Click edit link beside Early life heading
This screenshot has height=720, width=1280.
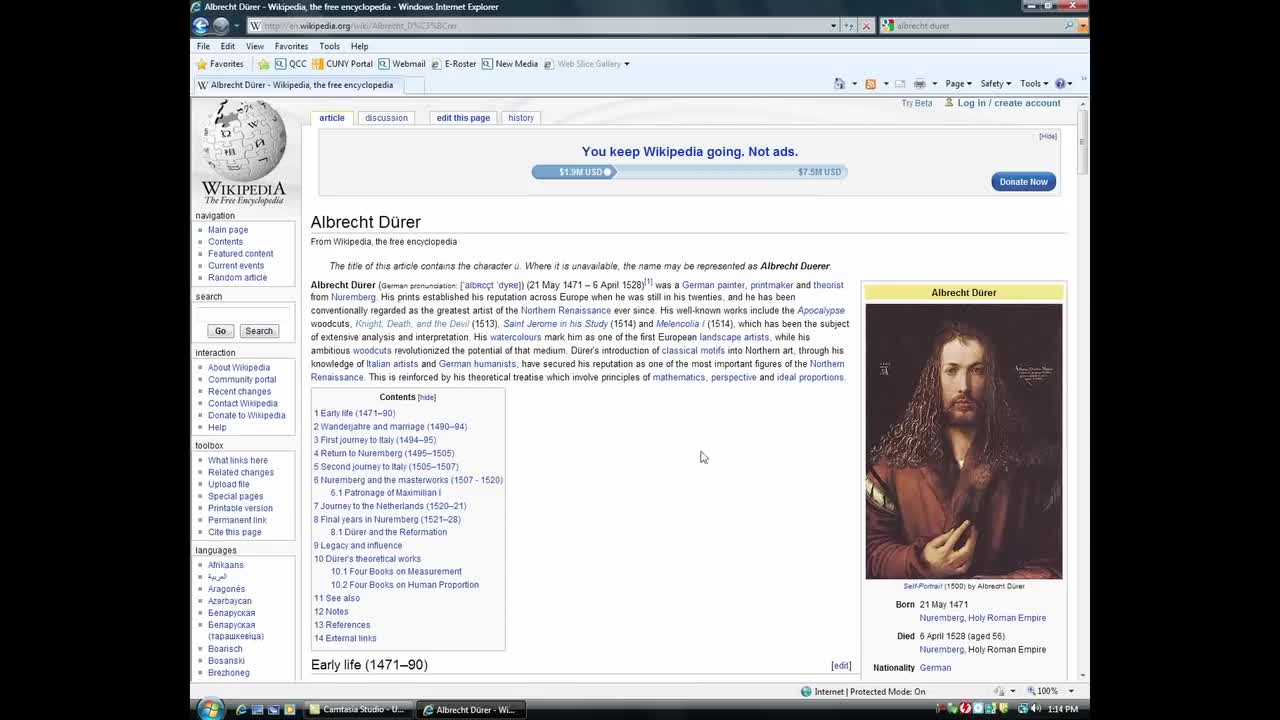point(841,666)
